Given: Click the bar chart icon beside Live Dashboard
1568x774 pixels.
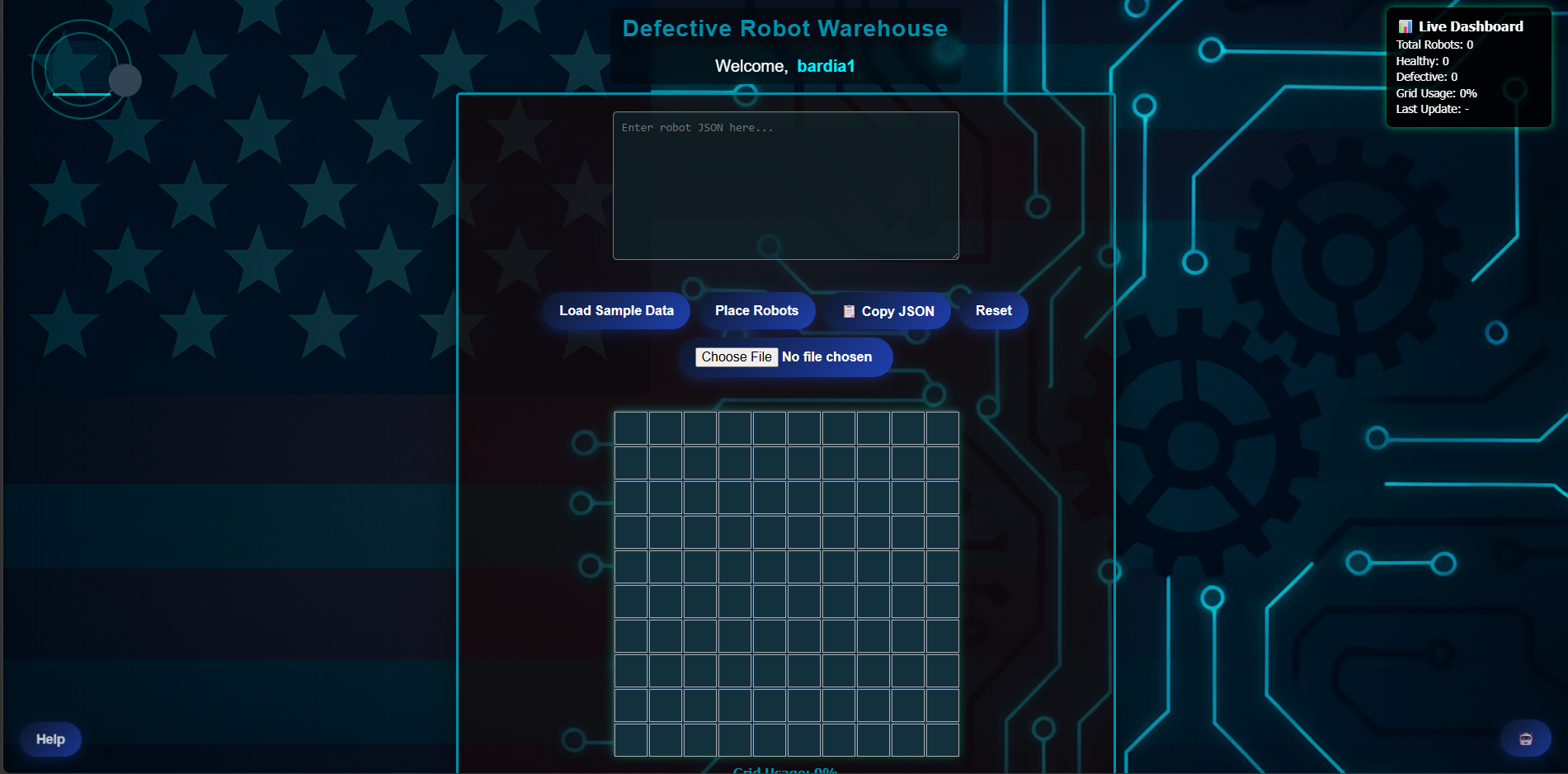Looking at the screenshot, I should point(1405,26).
